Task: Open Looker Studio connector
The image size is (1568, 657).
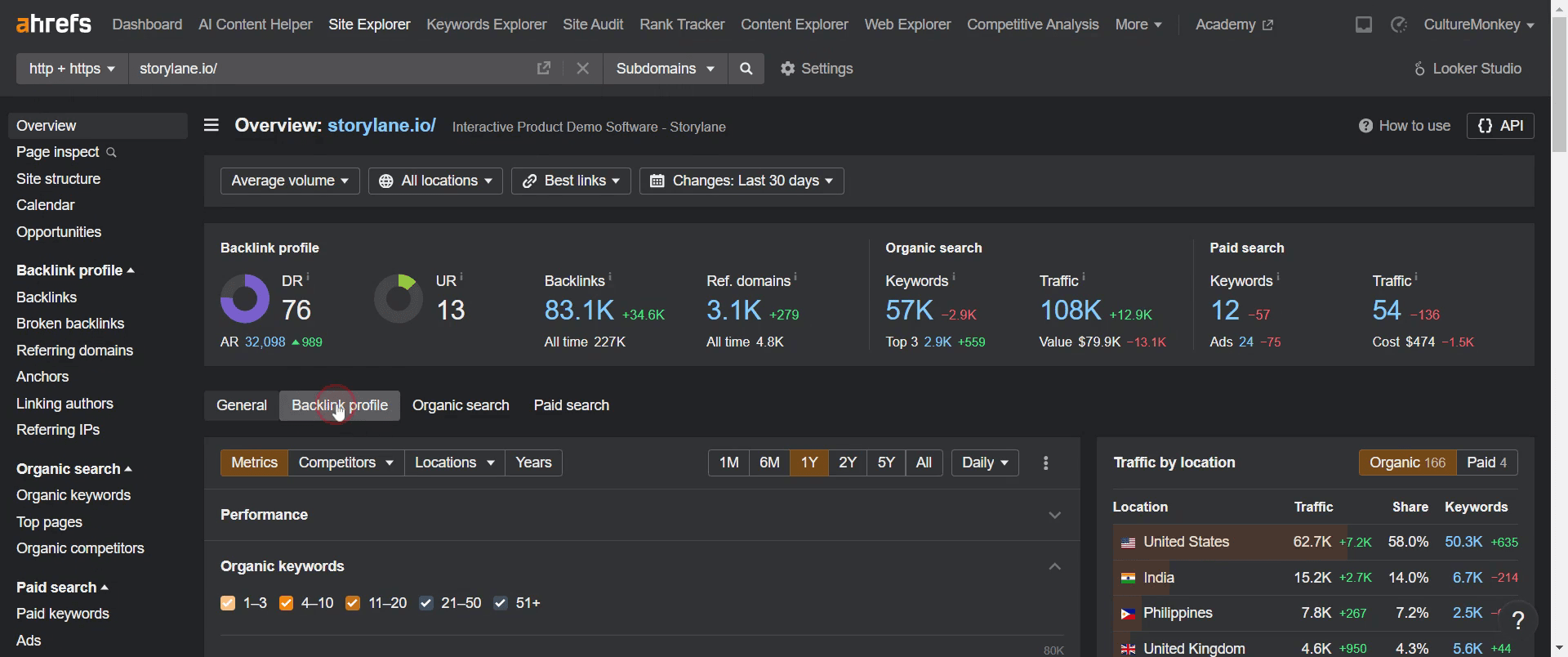Action: click(1468, 69)
